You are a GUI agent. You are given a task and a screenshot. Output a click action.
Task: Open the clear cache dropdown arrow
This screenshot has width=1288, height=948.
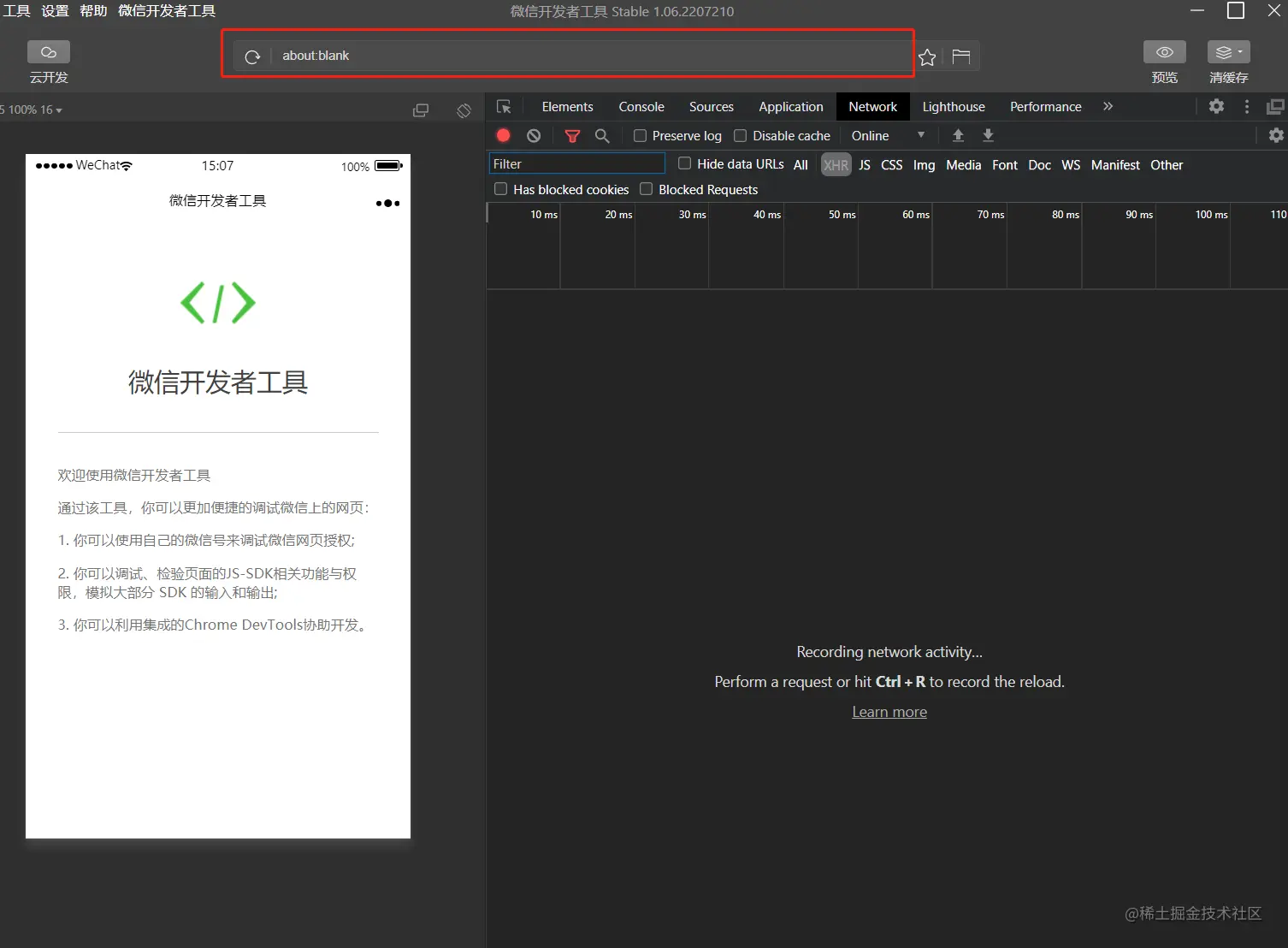1240,52
